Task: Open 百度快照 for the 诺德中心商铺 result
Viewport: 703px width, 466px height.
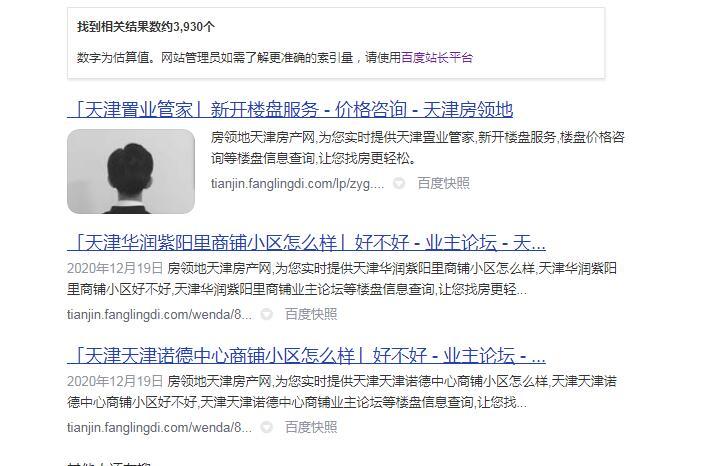Action: pos(311,427)
